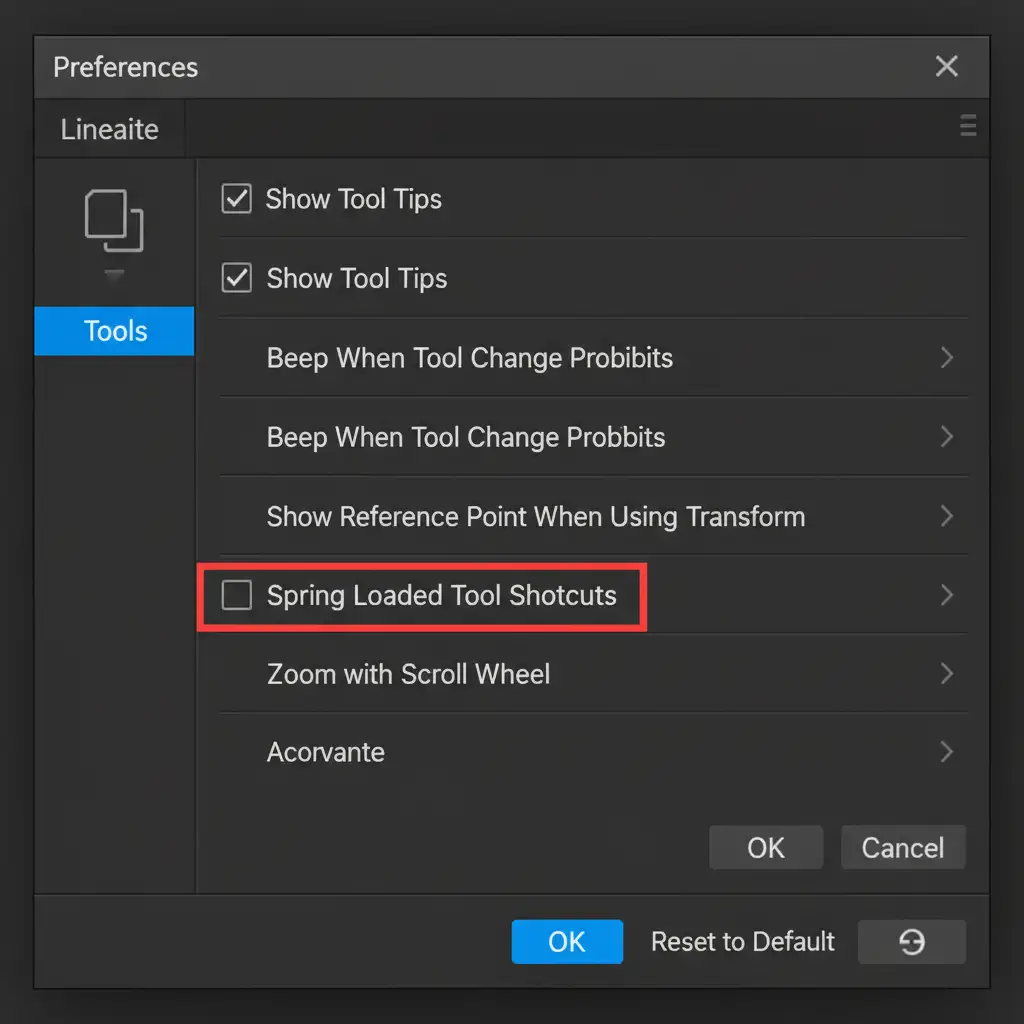Click the Cancel button
The height and width of the screenshot is (1024, 1024).
pos(902,848)
